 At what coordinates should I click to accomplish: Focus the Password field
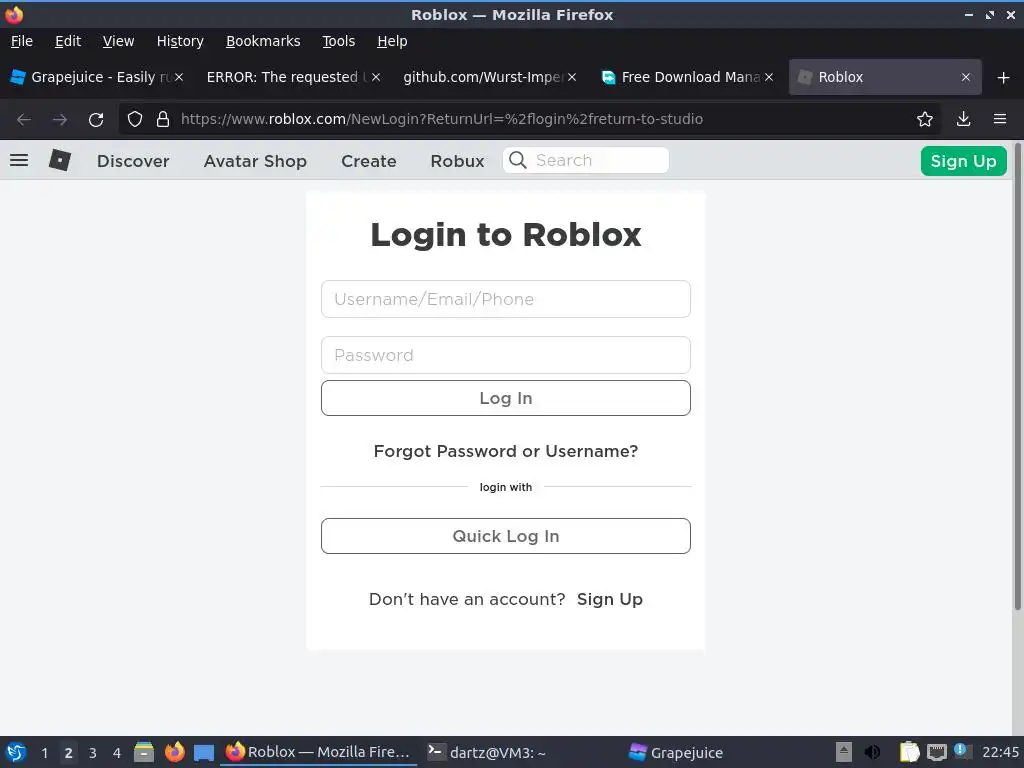click(505, 355)
